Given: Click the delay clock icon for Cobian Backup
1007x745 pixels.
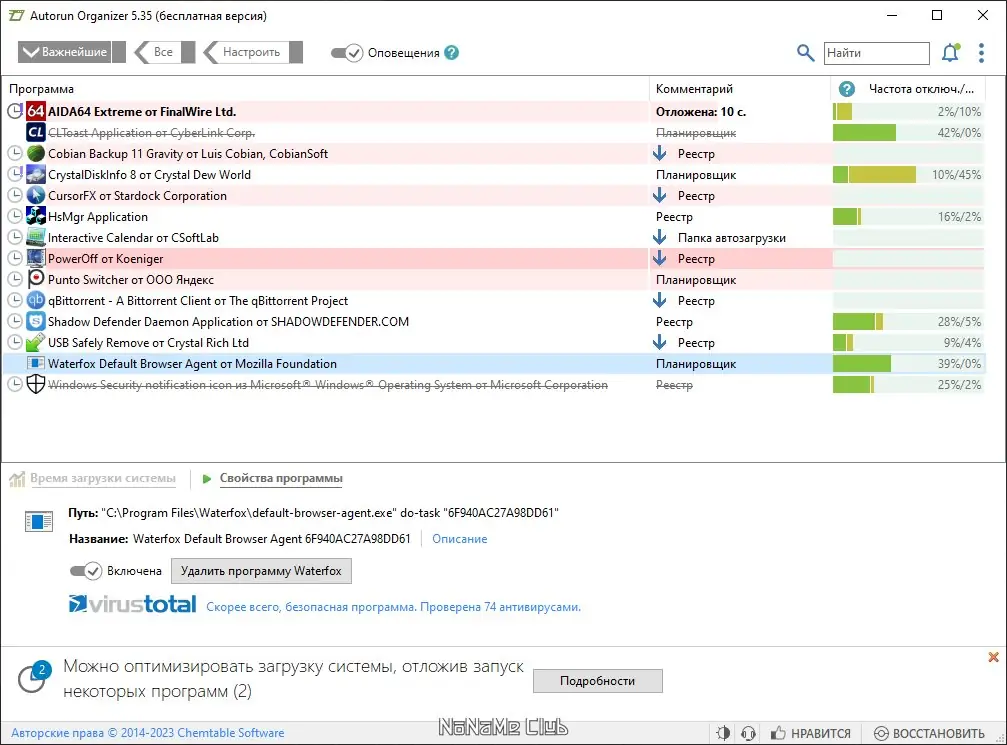Looking at the screenshot, I should click(x=15, y=153).
